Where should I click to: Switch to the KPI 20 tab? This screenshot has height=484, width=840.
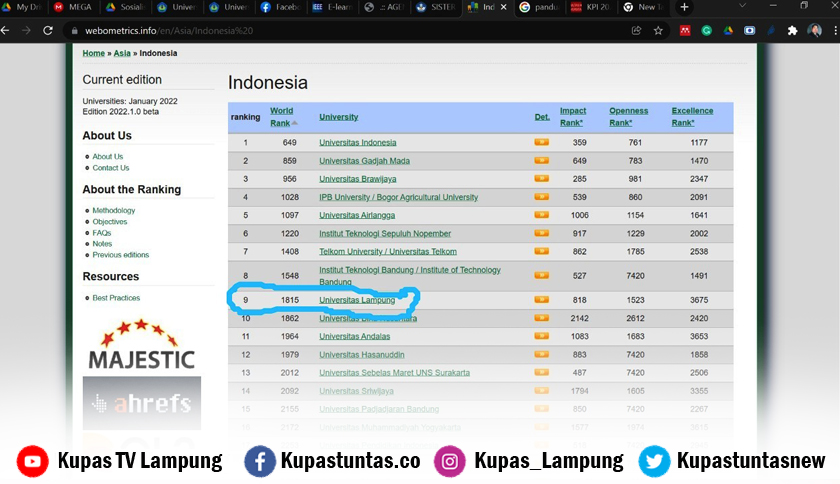click(x=591, y=7)
